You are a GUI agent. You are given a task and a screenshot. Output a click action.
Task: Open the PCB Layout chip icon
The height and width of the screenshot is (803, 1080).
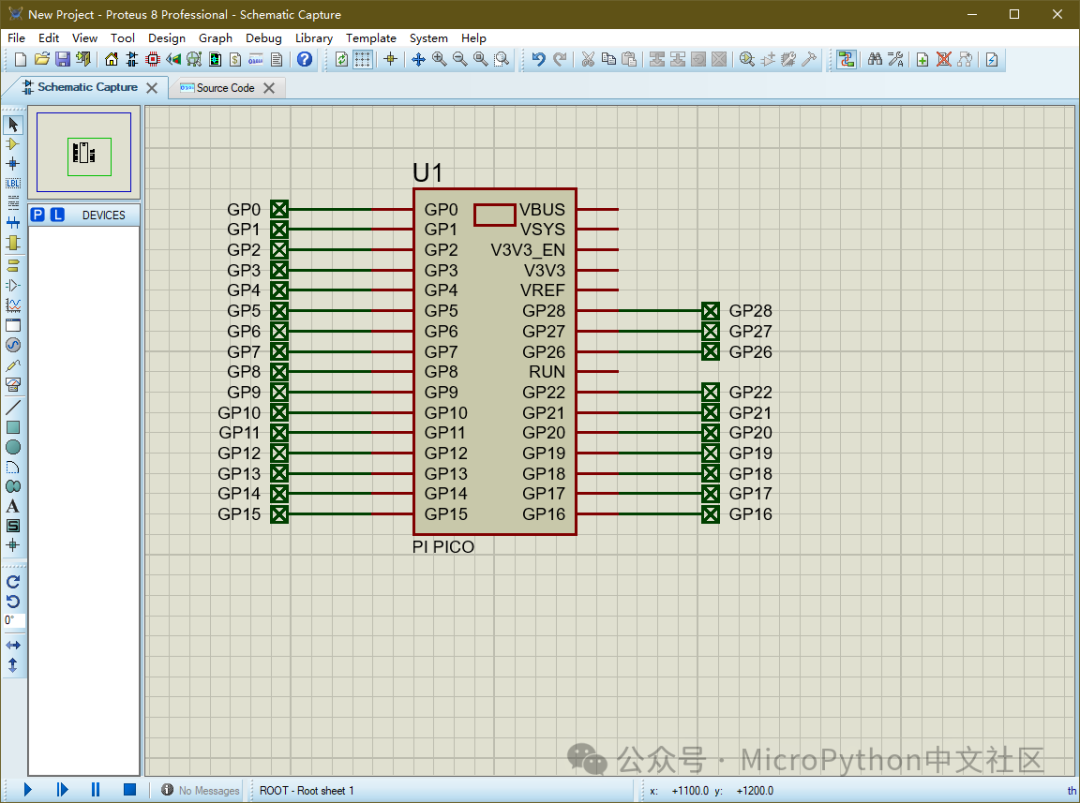click(x=153, y=60)
